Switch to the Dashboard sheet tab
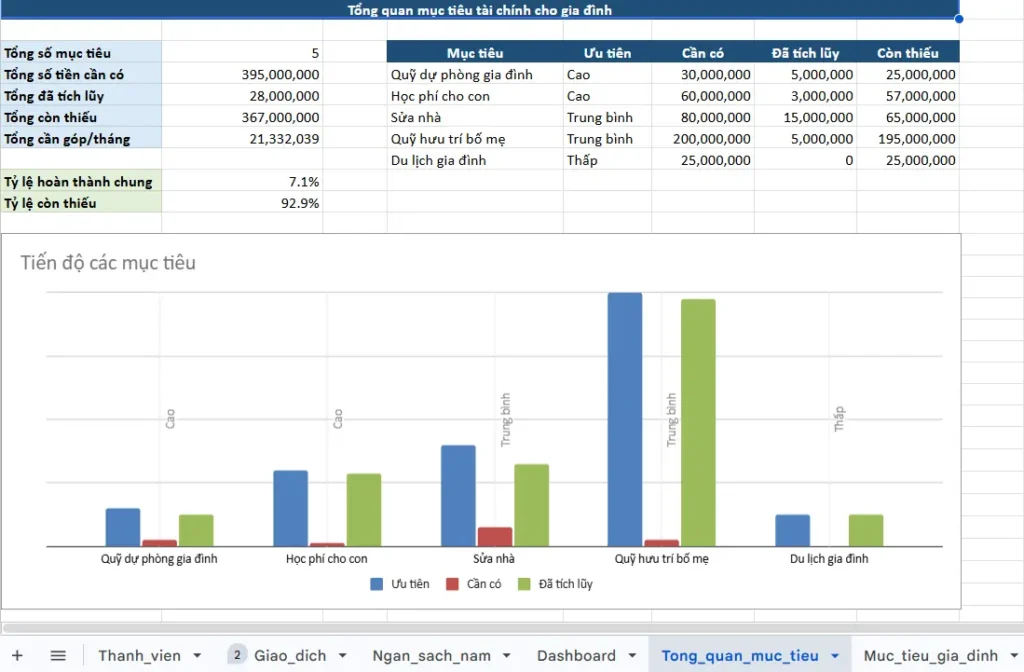Image resolution: width=1024 pixels, height=672 pixels. 576,655
